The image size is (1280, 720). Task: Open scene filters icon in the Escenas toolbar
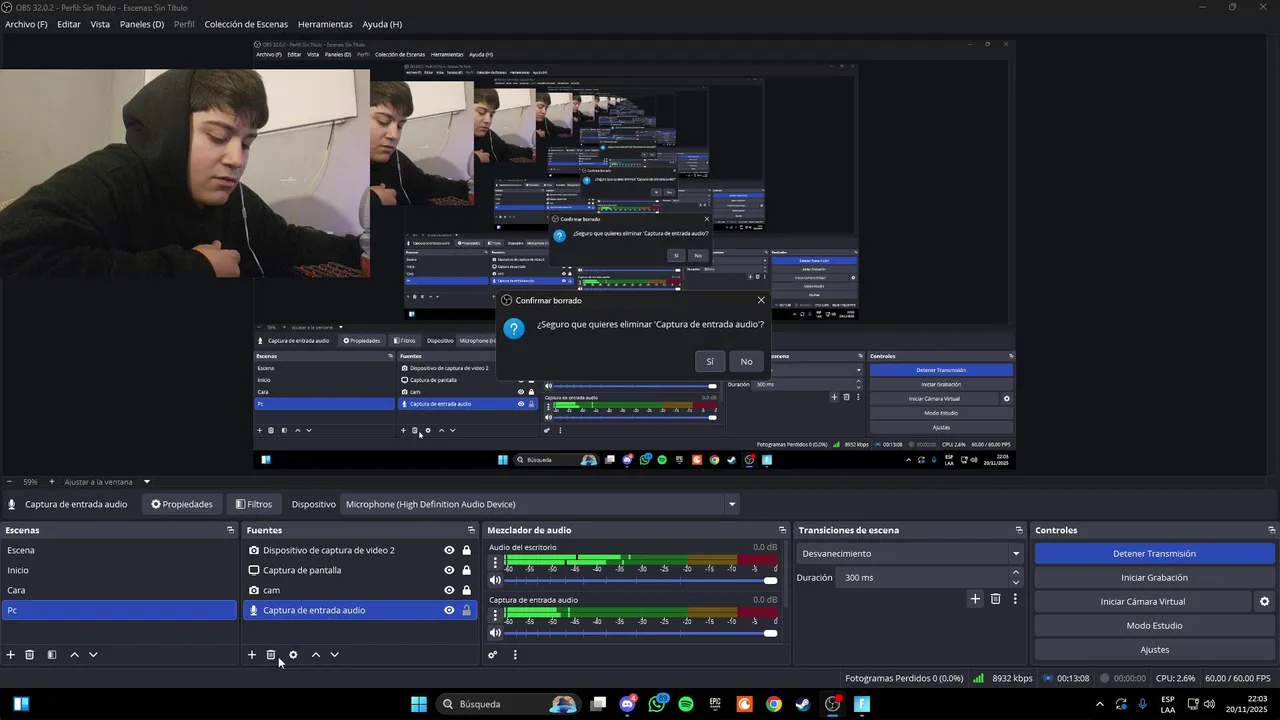point(52,655)
